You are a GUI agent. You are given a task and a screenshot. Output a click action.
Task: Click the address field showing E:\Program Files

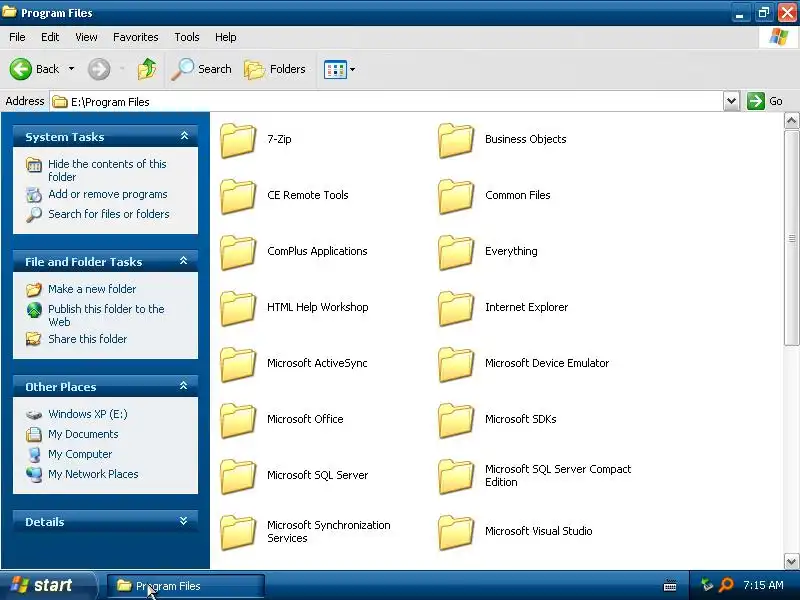point(387,102)
